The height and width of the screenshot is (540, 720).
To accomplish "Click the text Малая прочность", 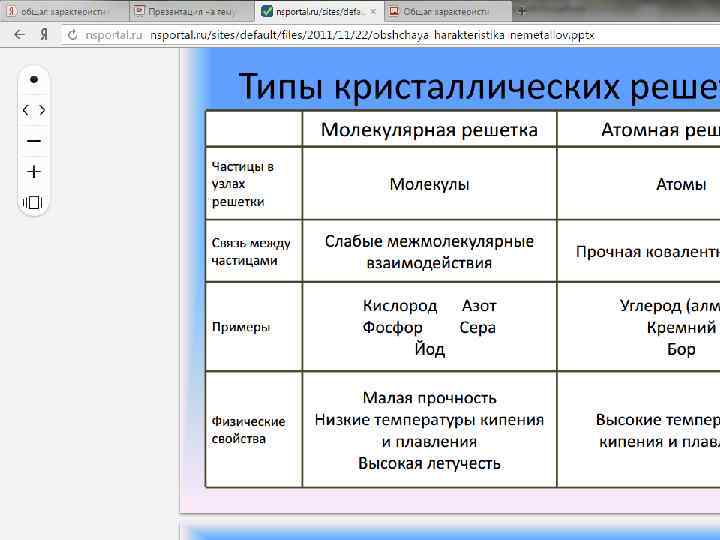I will (429, 398).
